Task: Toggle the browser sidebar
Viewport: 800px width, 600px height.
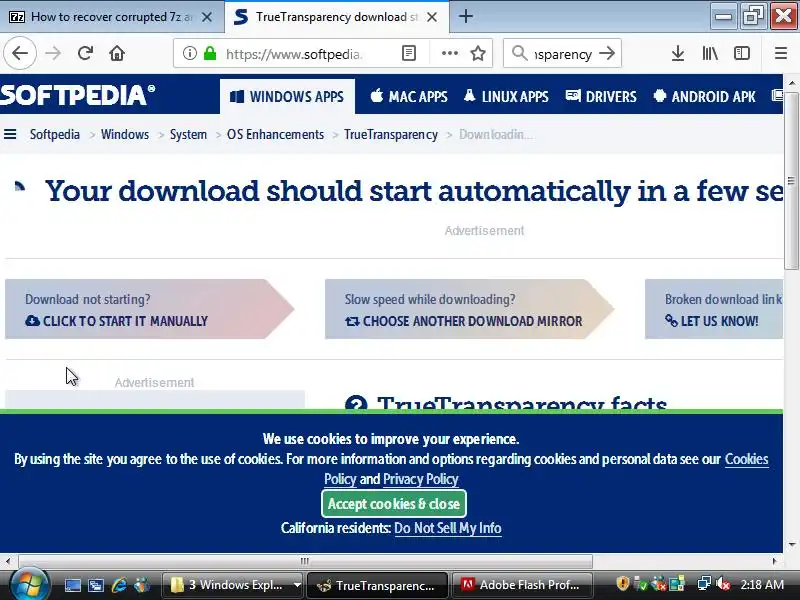Action: (x=741, y=53)
